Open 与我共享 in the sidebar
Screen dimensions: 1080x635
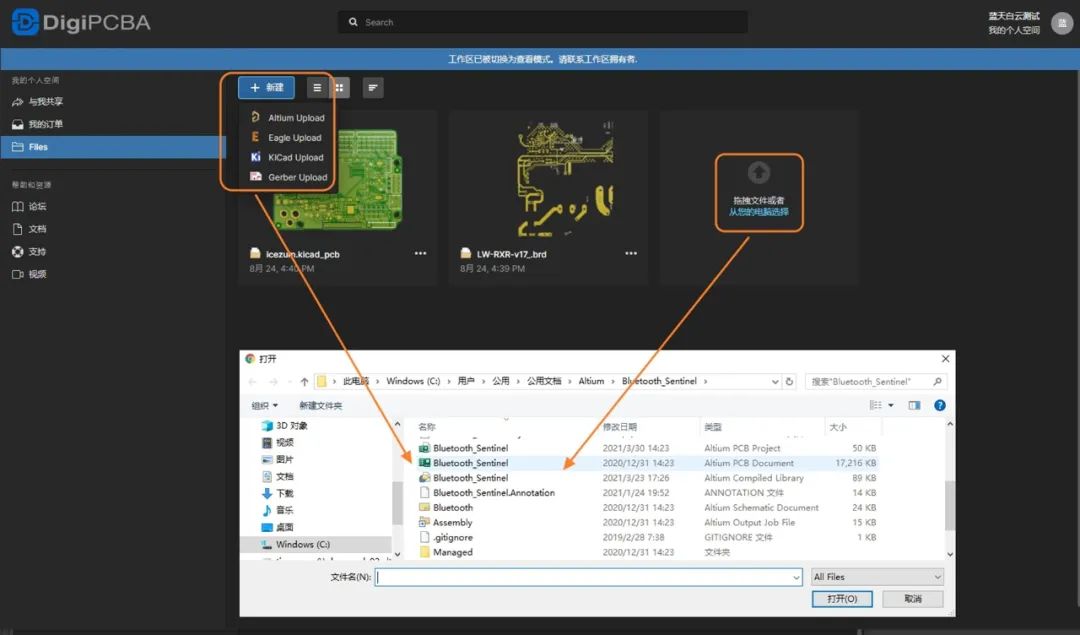point(38,102)
